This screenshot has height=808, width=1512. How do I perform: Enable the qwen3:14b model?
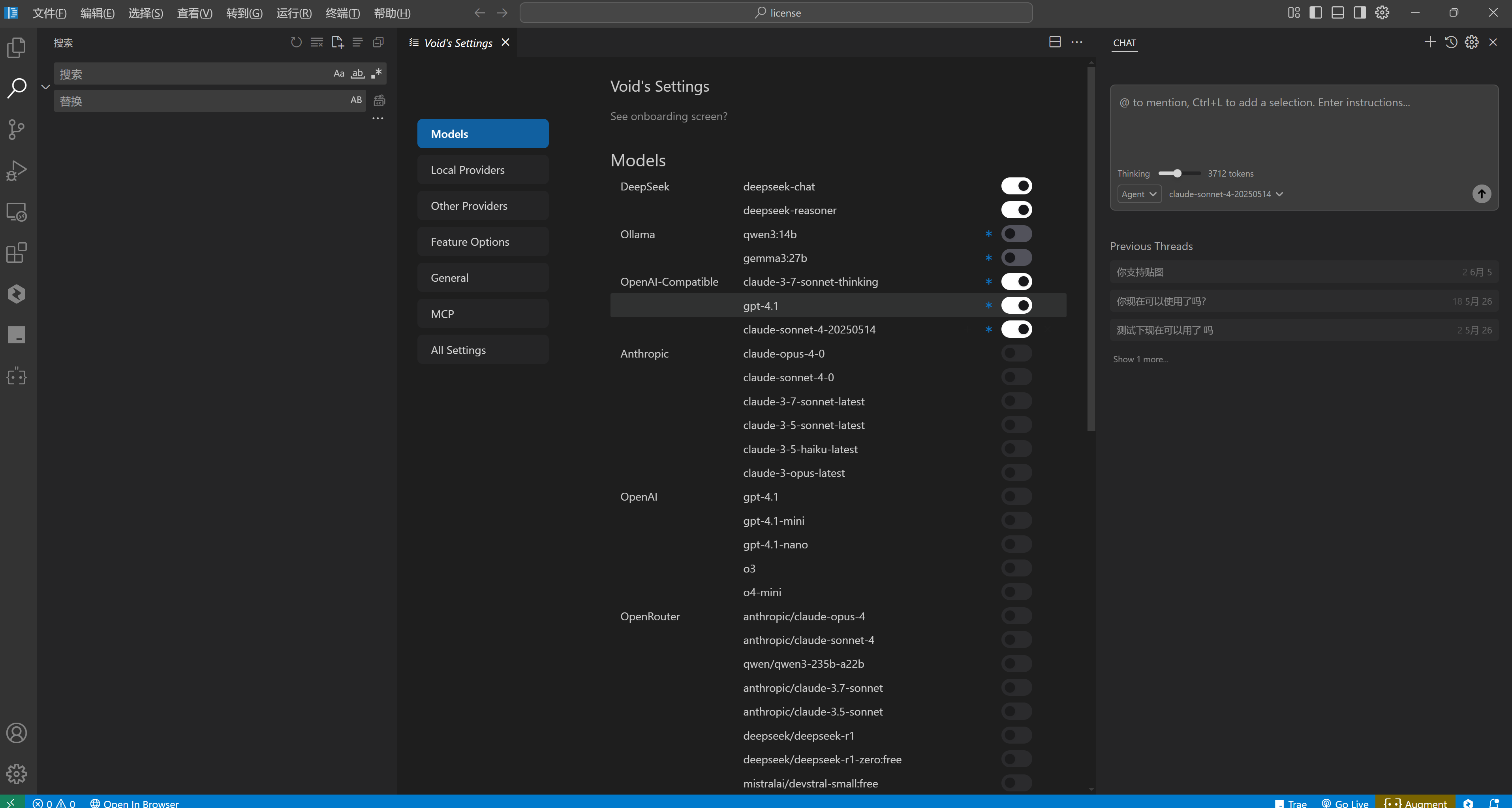tap(1016, 234)
